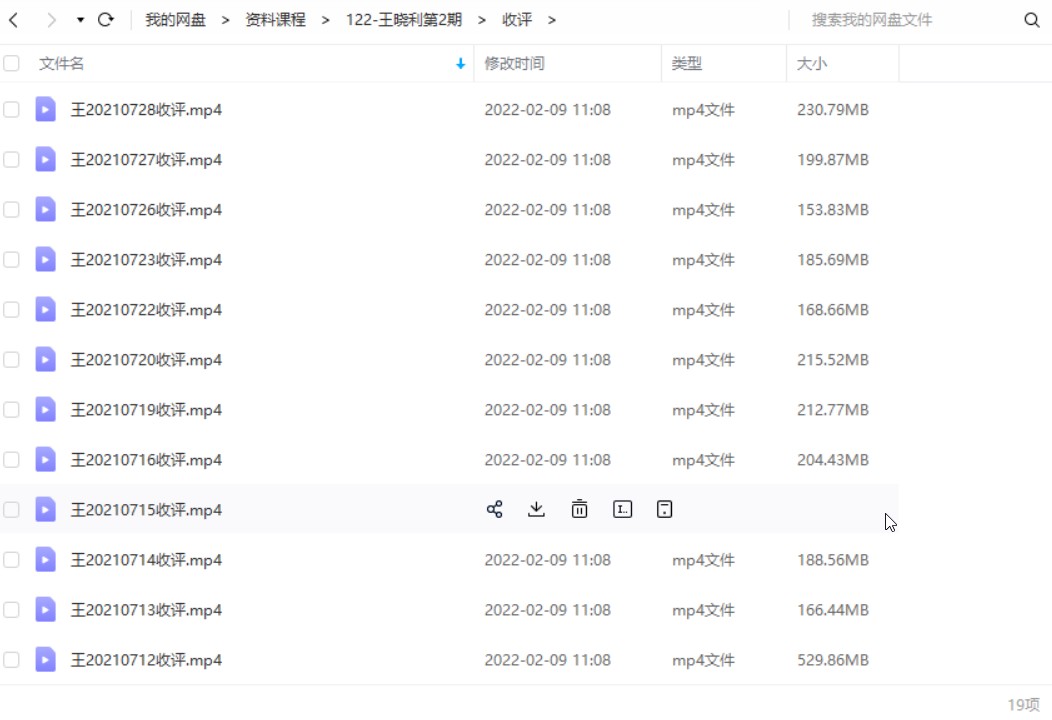Click the search magnifier icon
Image resolution: width=1052 pixels, height=720 pixels.
(x=1030, y=19)
